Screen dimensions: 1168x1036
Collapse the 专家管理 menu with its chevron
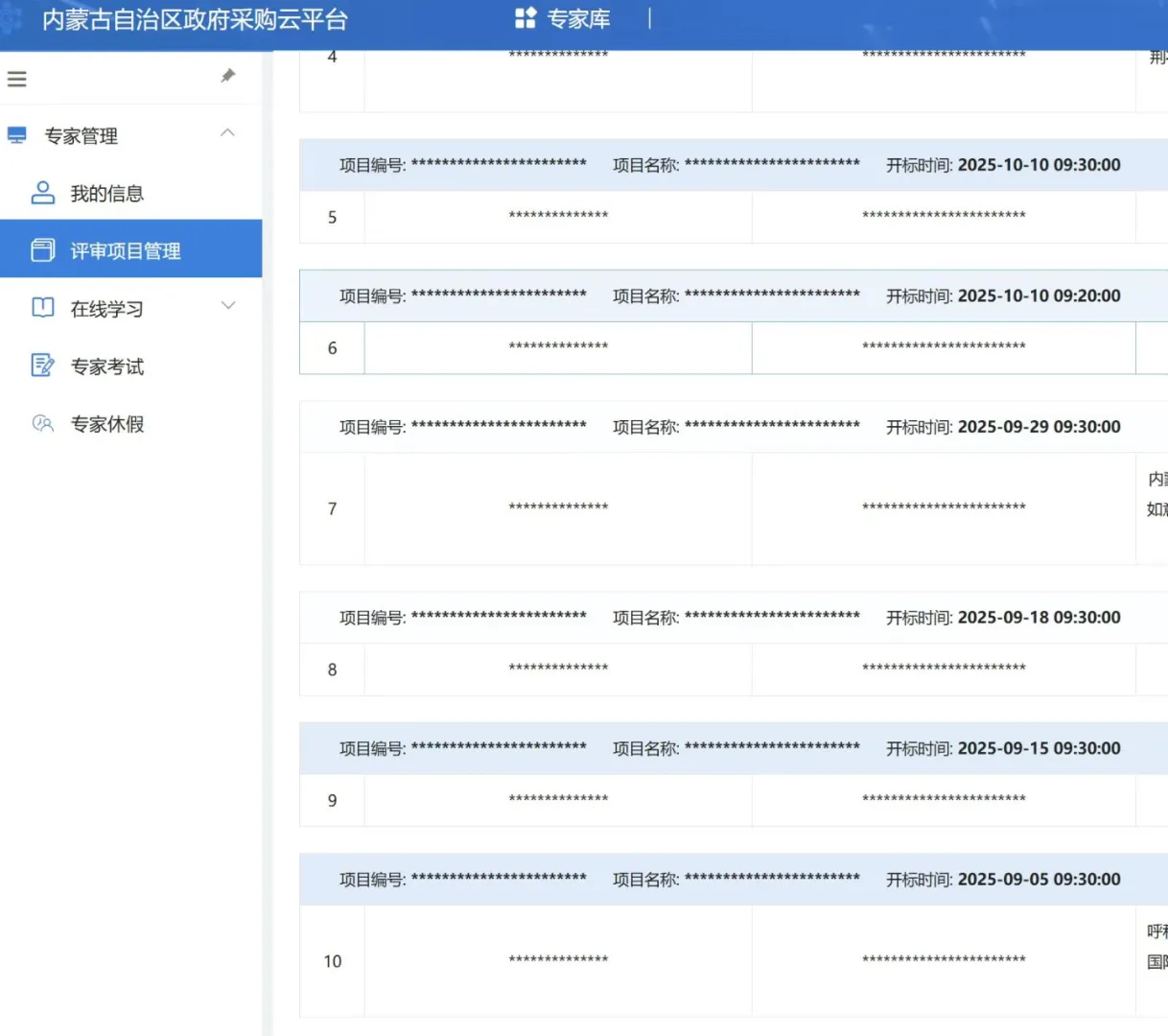click(227, 133)
